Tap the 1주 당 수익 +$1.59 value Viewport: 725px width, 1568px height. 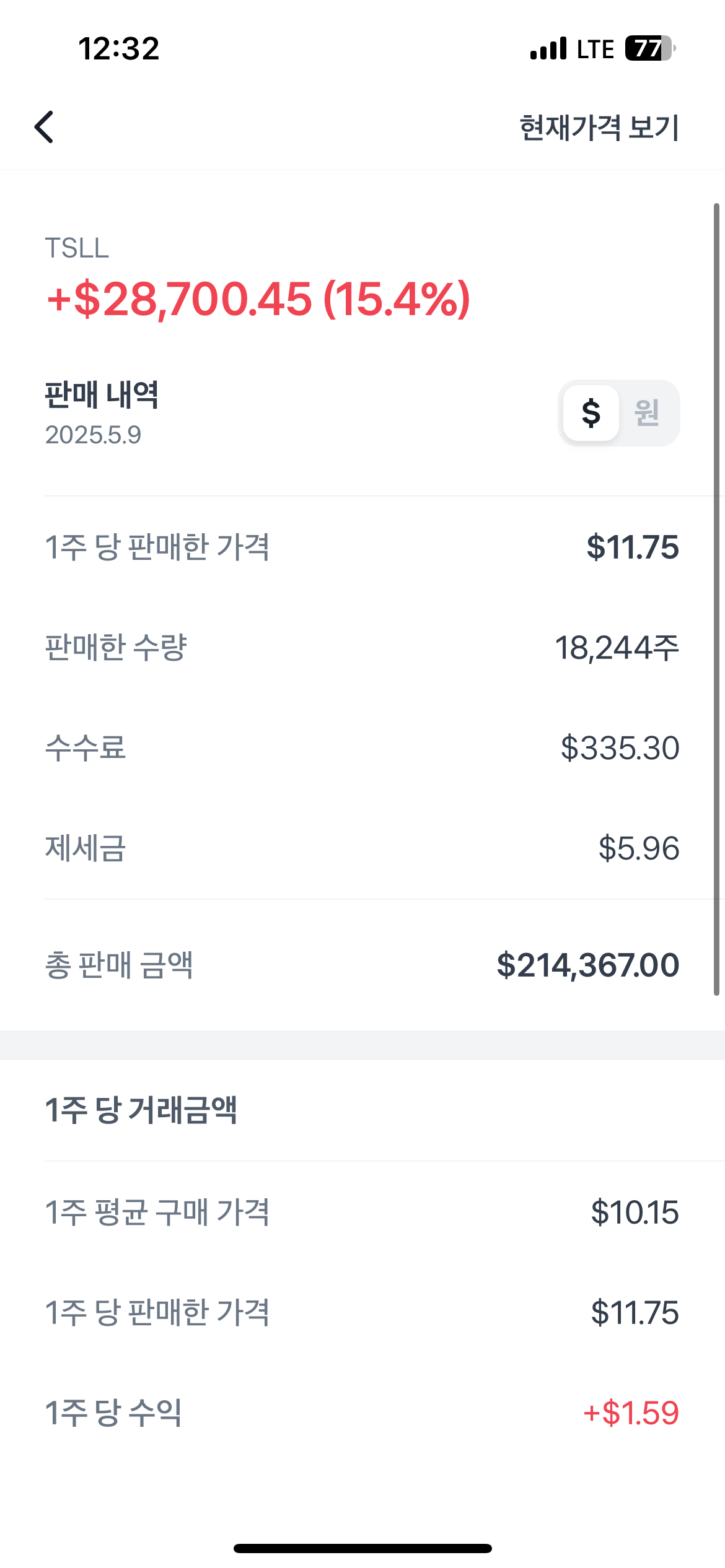coord(631,1413)
